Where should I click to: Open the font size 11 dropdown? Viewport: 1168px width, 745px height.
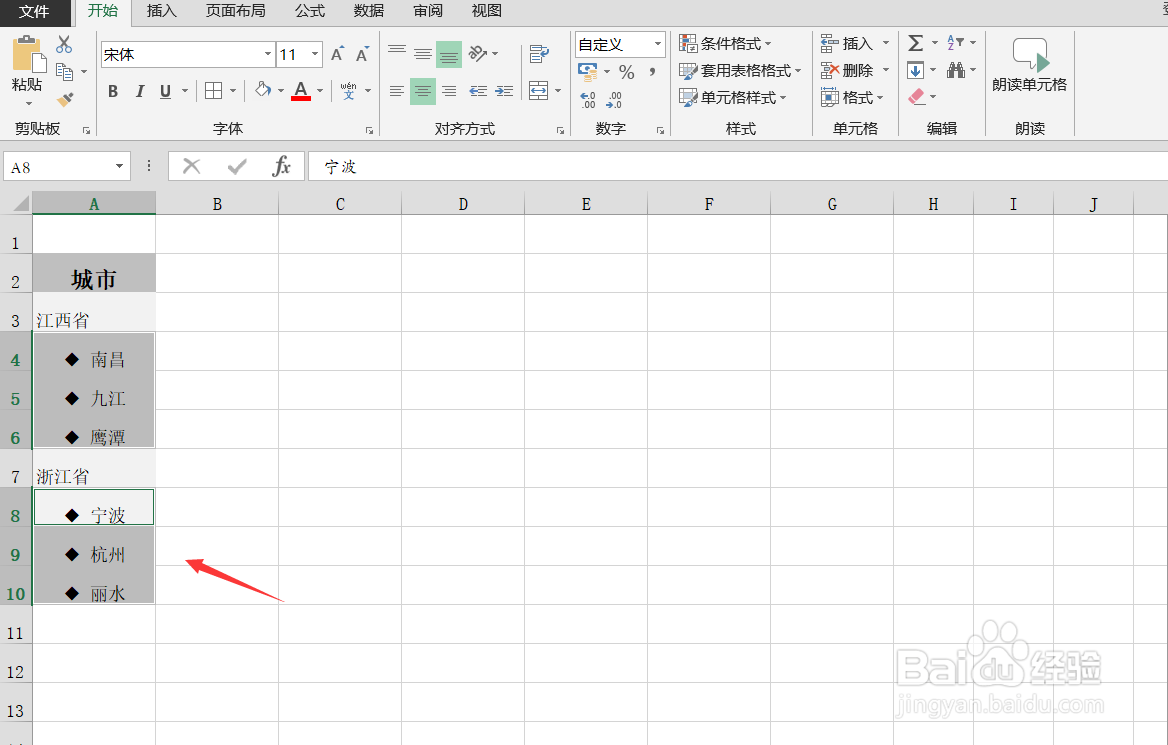(x=315, y=54)
